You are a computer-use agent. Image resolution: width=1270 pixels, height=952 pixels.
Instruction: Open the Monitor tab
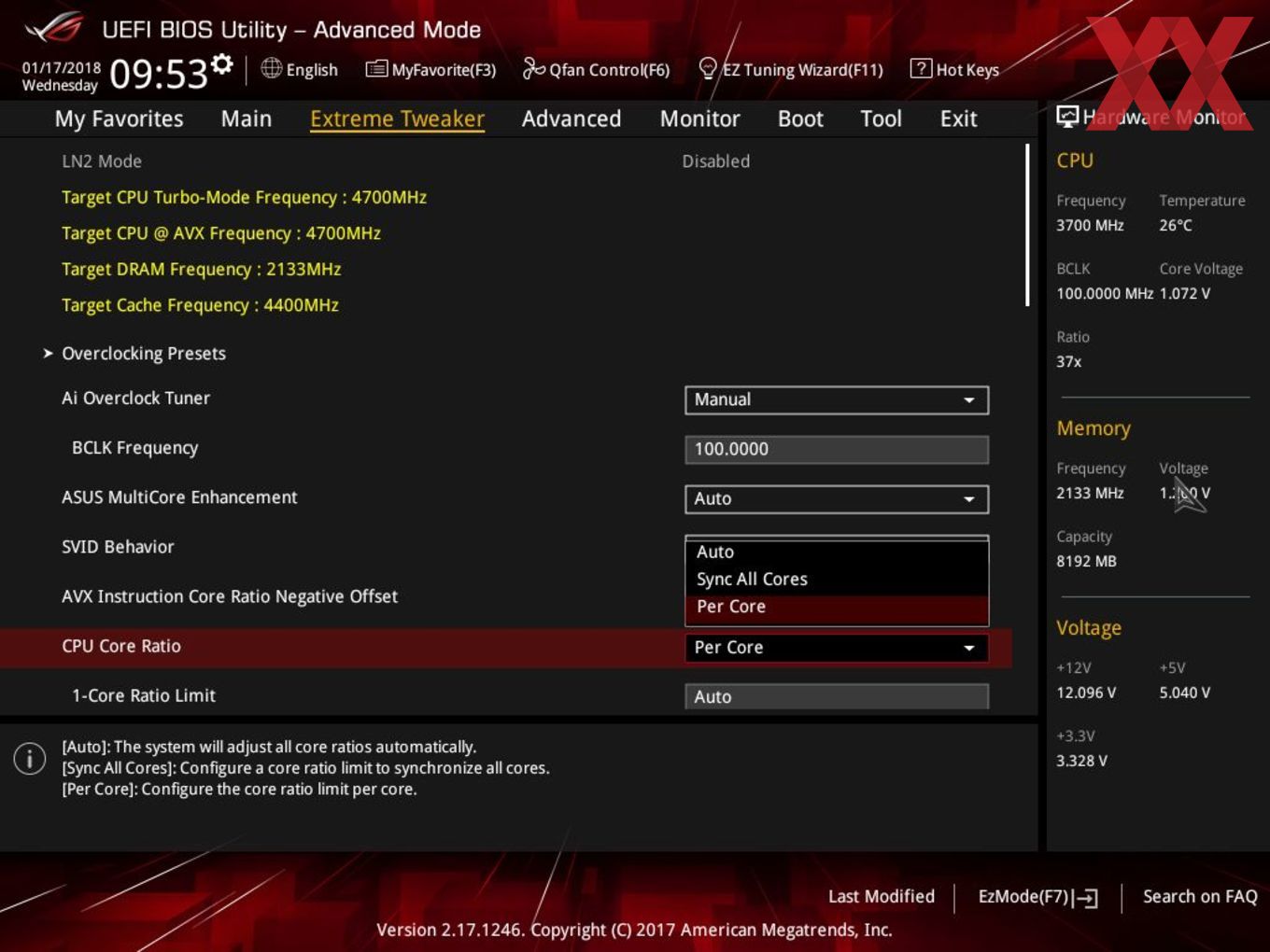click(x=699, y=119)
